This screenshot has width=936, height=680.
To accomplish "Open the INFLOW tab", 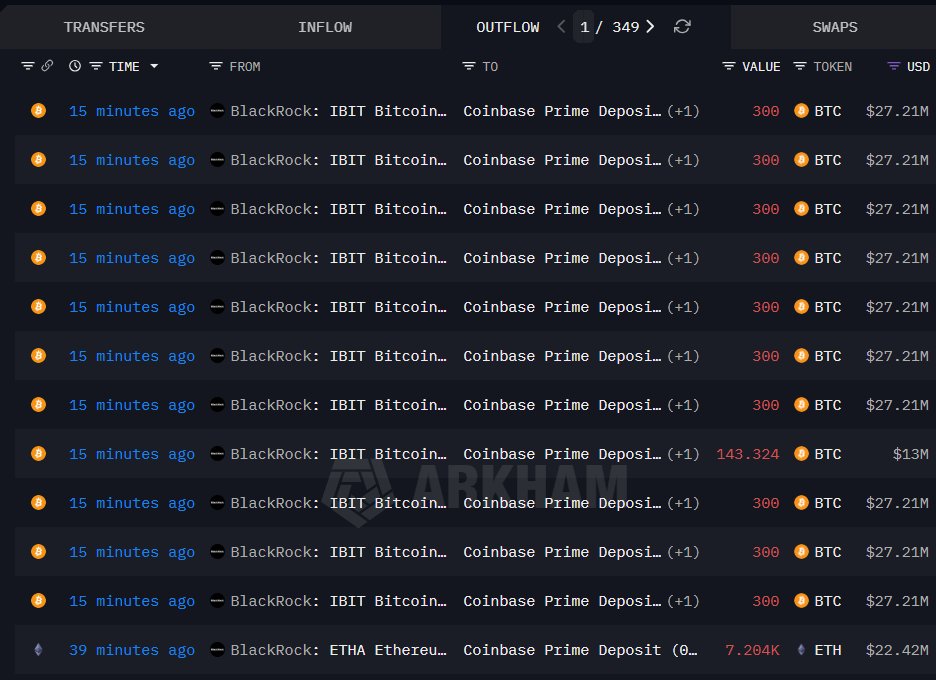I will [325, 27].
